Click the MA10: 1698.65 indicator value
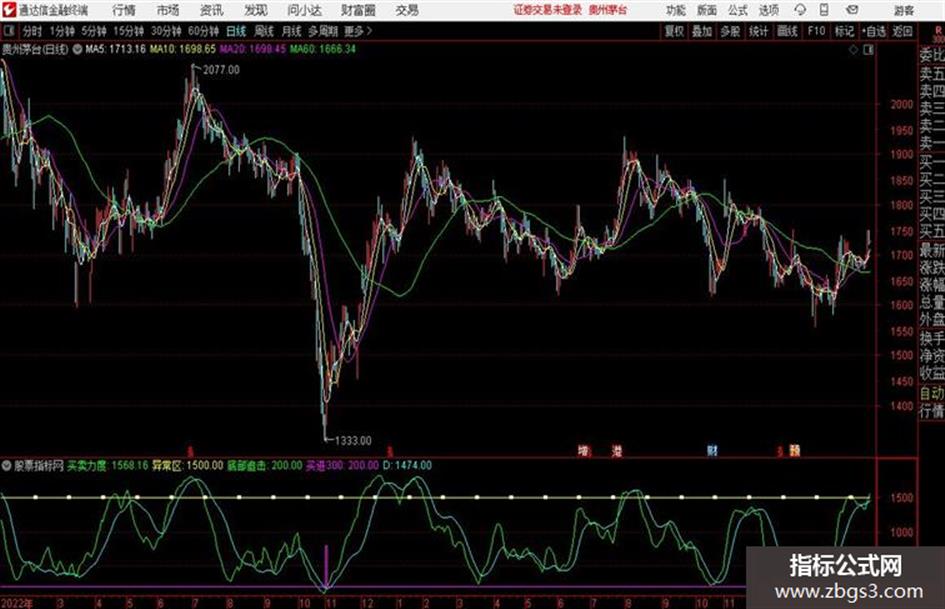Viewport: 945px width, 609px height. pyautogui.click(x=183, y=49)
